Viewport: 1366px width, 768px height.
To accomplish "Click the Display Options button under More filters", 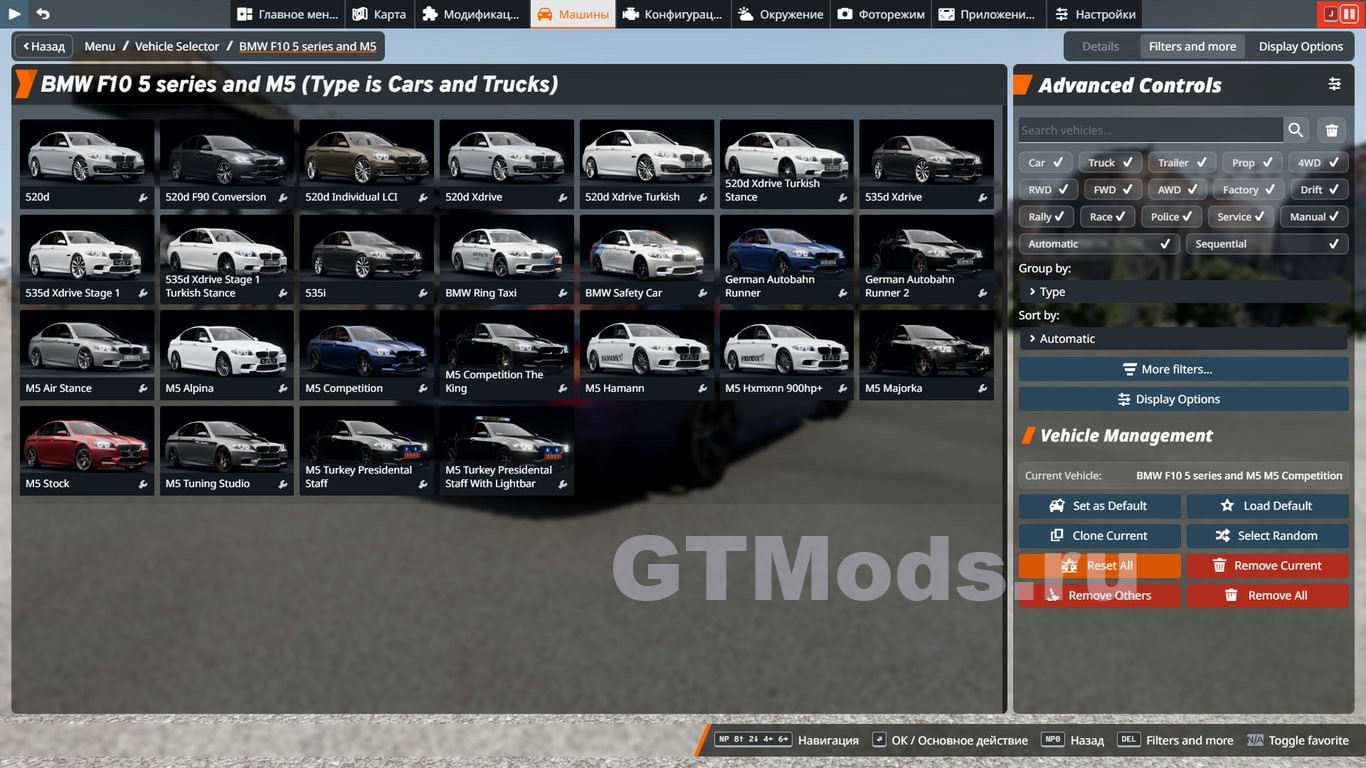I will pyautogui.click(x=1183, y=399).
